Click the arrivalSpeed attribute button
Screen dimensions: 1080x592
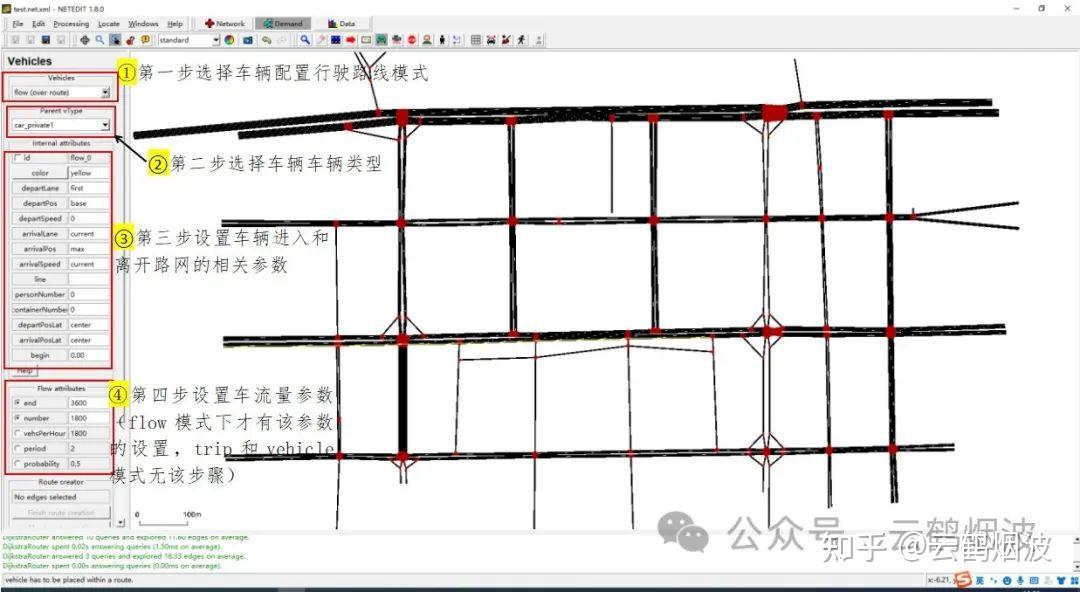coord(40,264)
